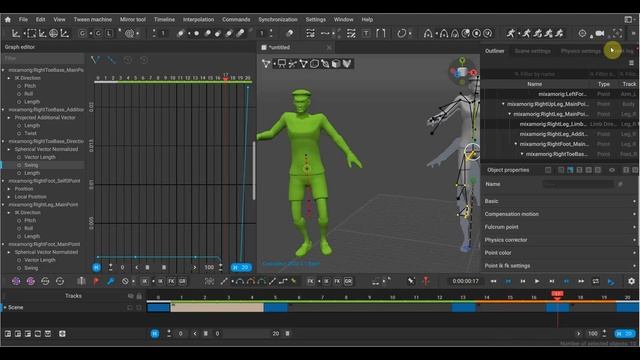Play the animation
Screen dimensions: 640x360
(x=537, y=281)
